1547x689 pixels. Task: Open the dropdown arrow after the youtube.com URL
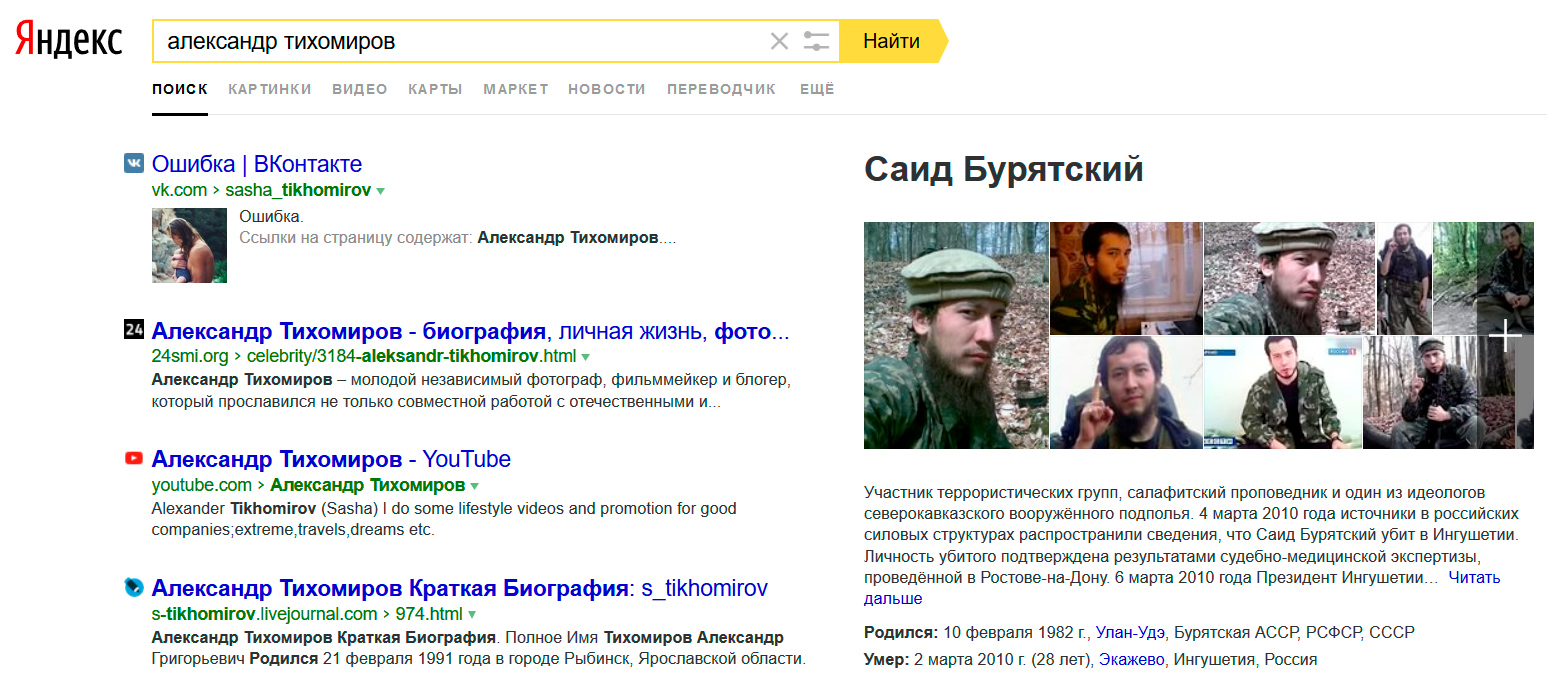(474, 486)
